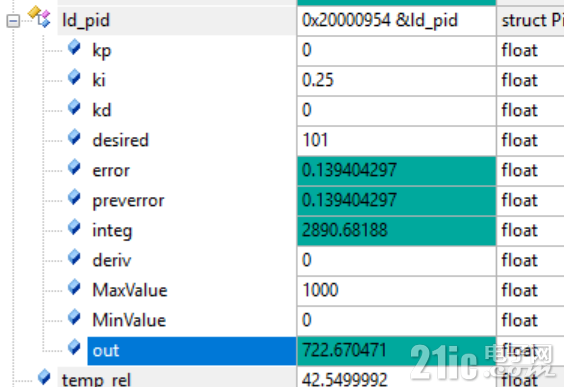This screenshot has width=564, height=387.
Task: Click the temp_rel variable icon
Action: (x=44, y=377)
